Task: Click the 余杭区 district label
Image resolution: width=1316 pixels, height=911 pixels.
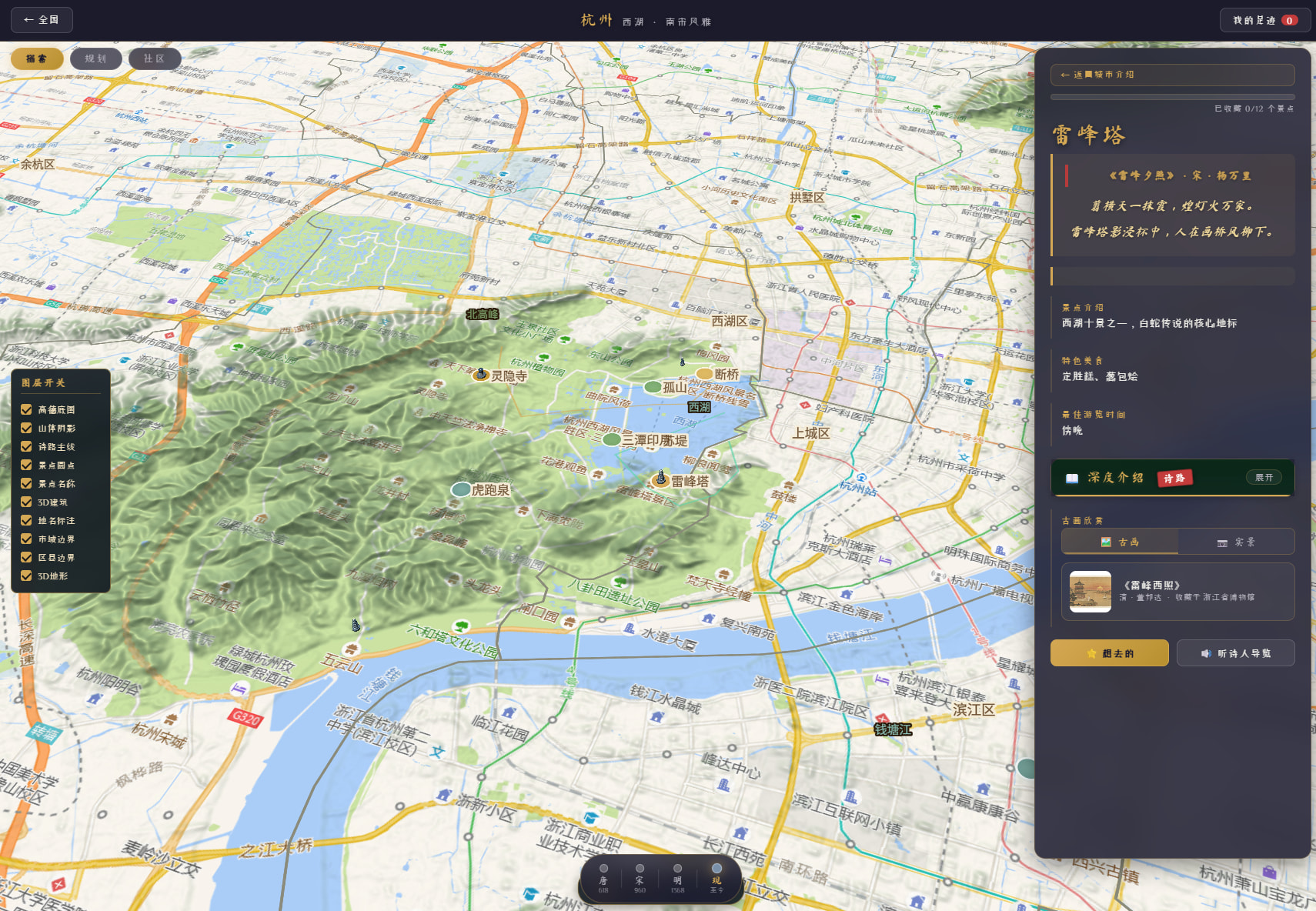Action: click(37, 165)
